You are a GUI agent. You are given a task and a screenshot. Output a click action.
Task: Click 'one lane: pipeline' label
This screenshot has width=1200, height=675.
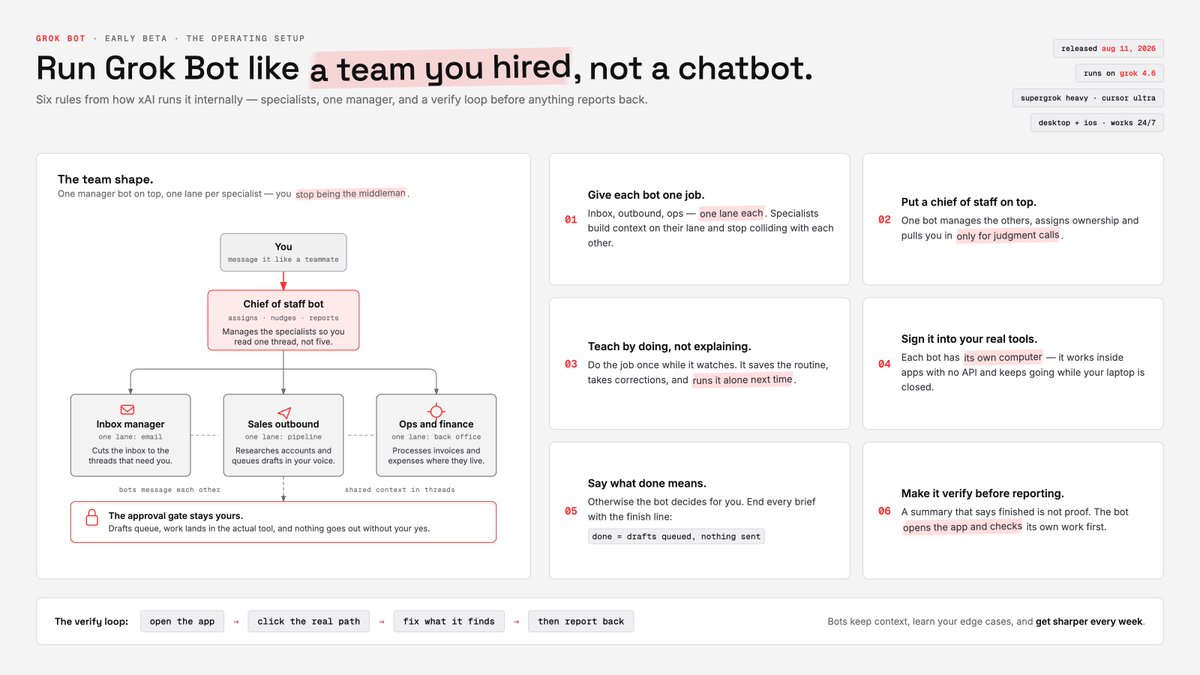click(x=284, y=437)
